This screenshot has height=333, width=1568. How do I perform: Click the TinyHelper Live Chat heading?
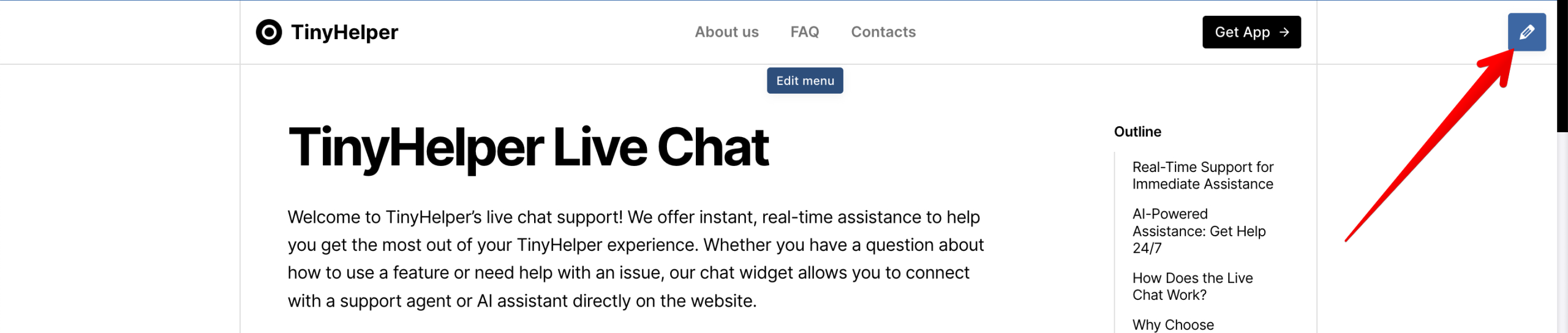(528, 148)
